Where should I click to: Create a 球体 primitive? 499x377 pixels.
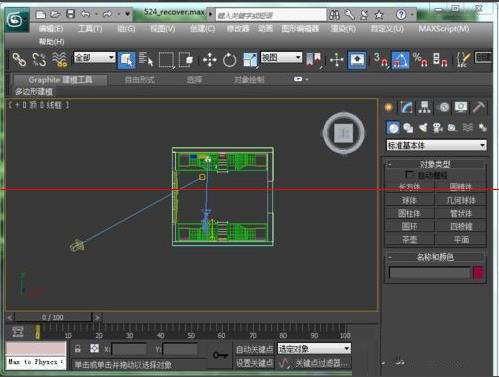tap(409, 200)
